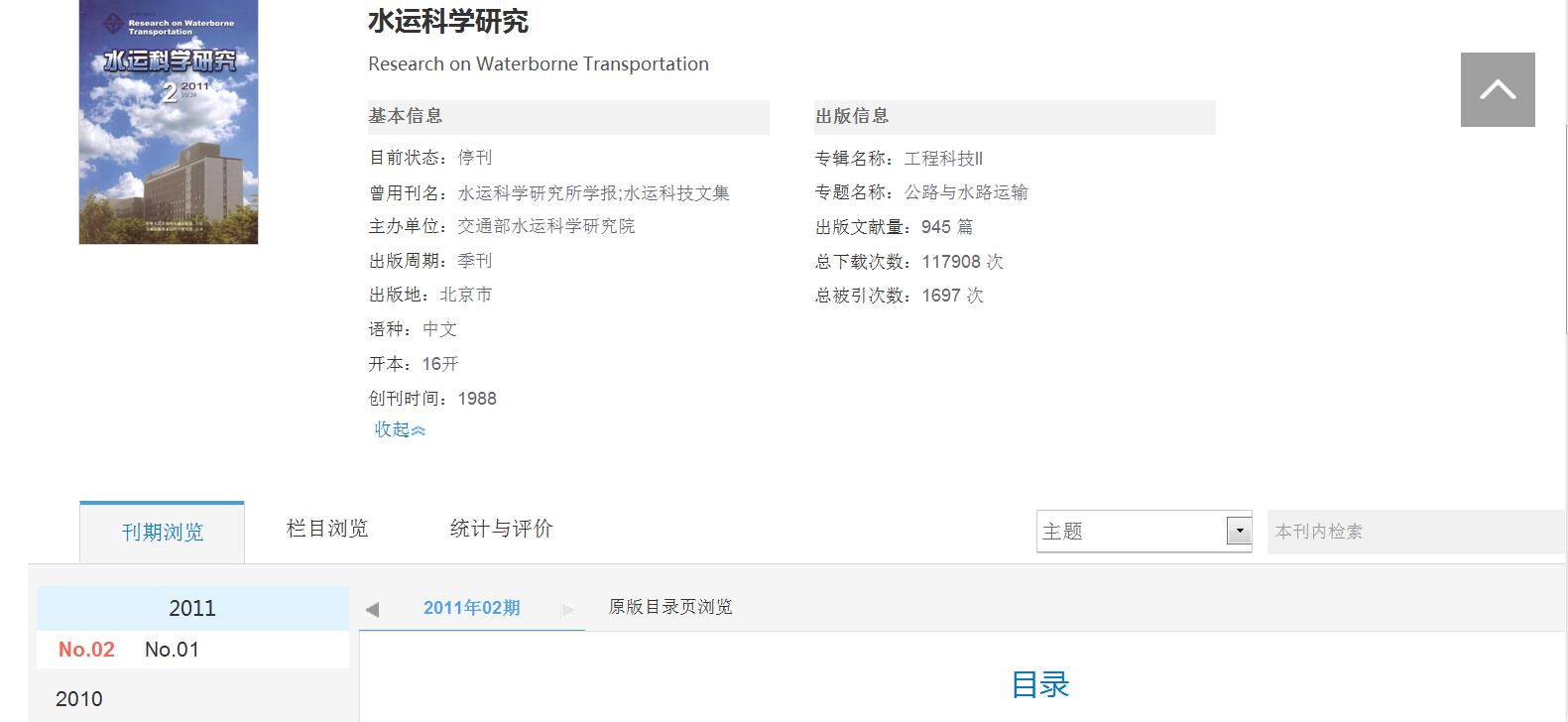Image resolution: width=1568 pixels, height=722 pixels.
Task: Click the back-to-top arrow button
Action: point(1497,89)
